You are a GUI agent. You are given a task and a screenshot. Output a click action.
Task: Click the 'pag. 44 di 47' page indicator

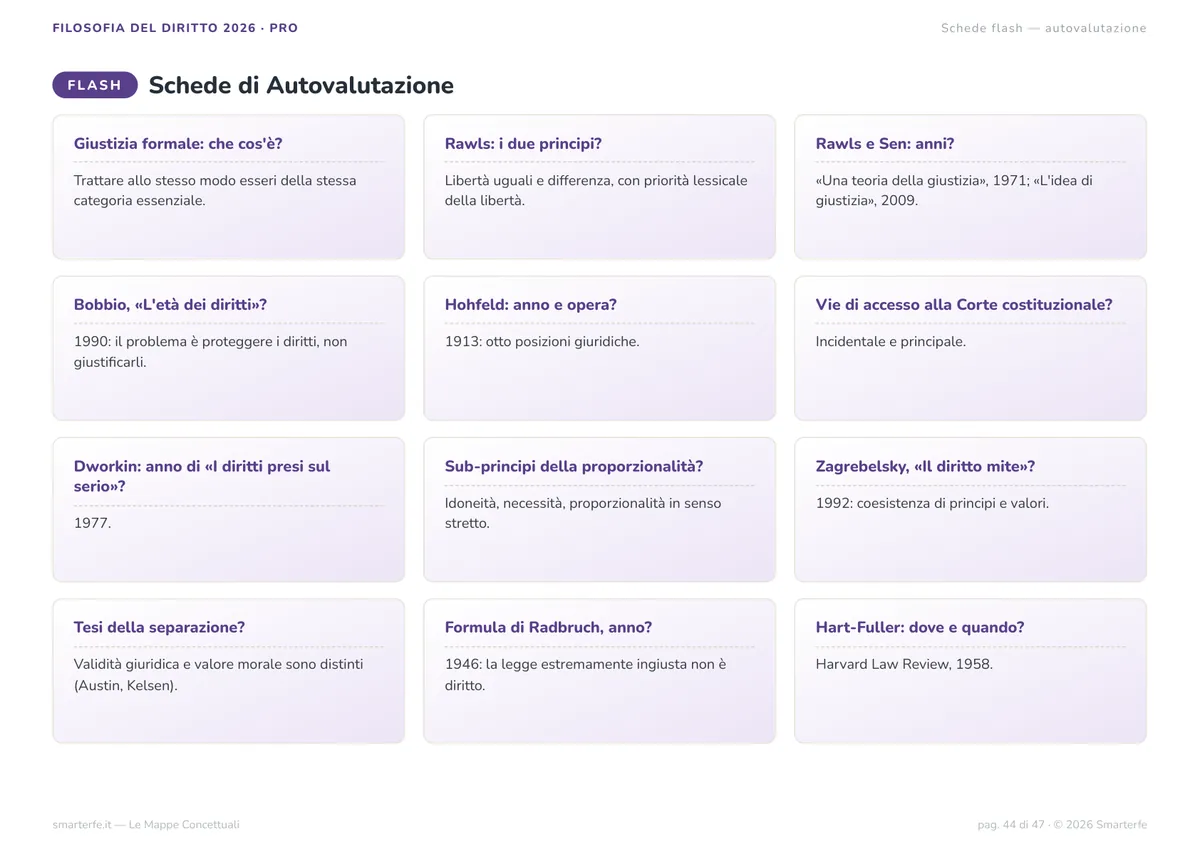coord(1011,824)
